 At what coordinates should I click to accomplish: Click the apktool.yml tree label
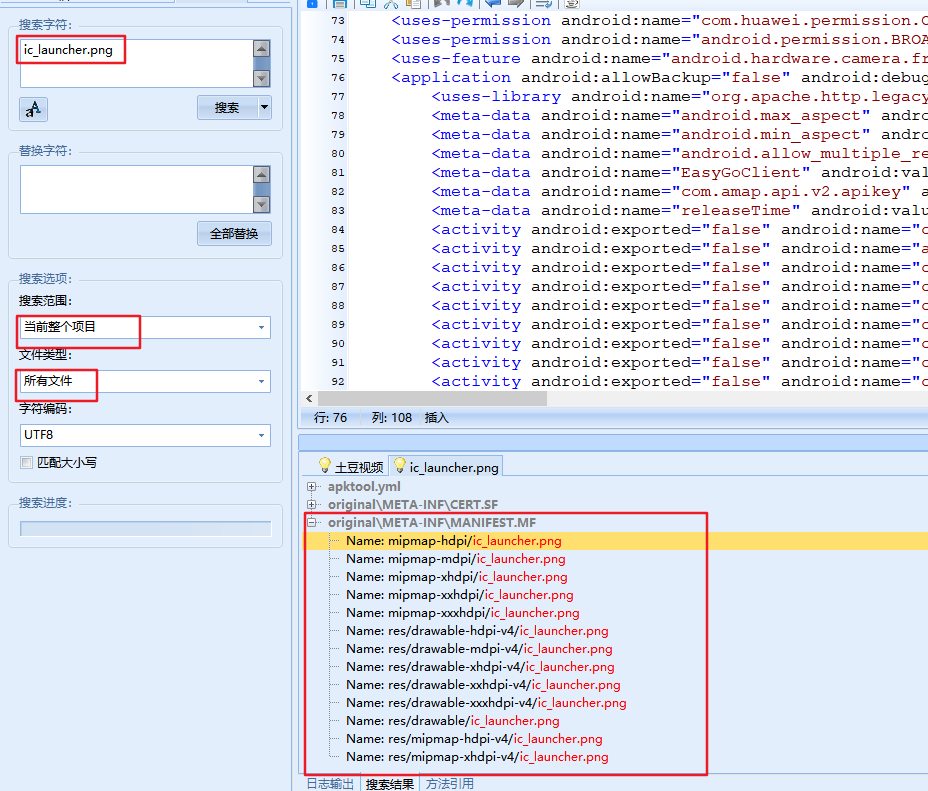(x=364, y=486)
